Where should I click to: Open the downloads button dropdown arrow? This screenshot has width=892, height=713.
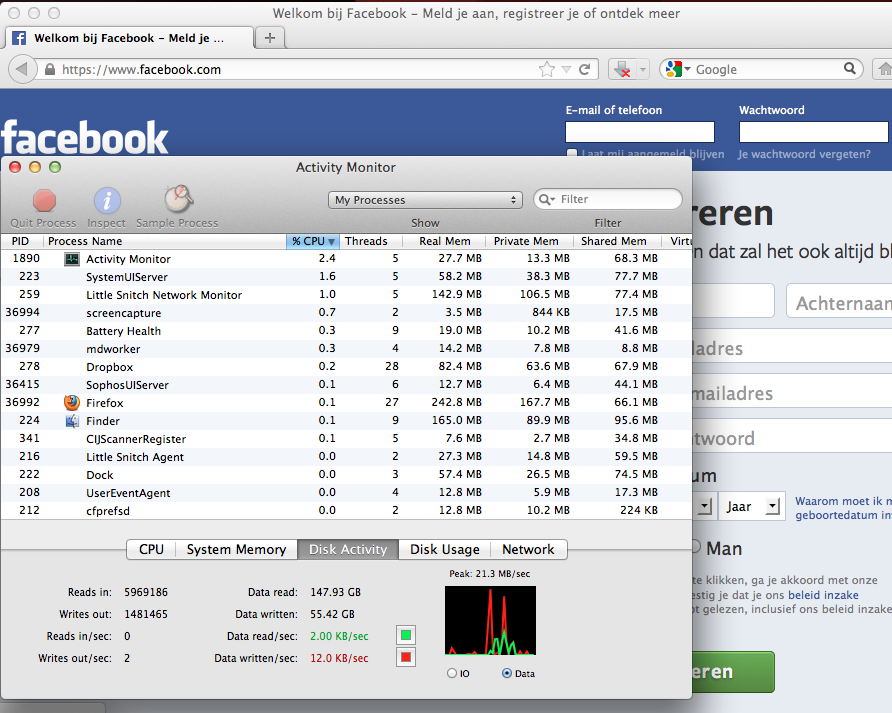[x=643, y=69]
